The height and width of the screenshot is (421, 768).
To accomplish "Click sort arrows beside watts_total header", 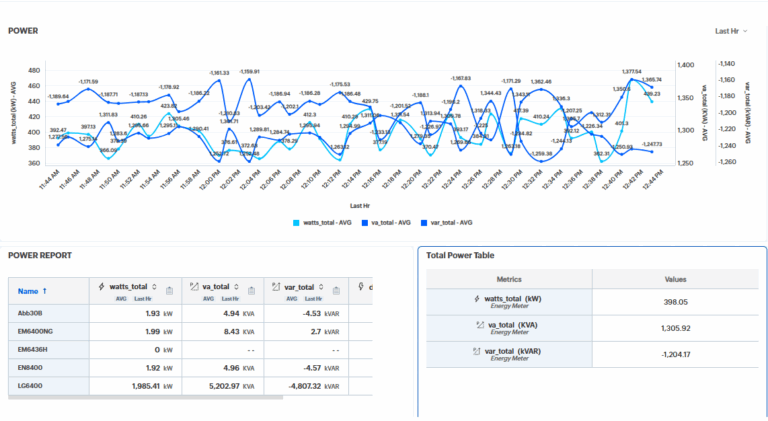I will coord(152,287).
